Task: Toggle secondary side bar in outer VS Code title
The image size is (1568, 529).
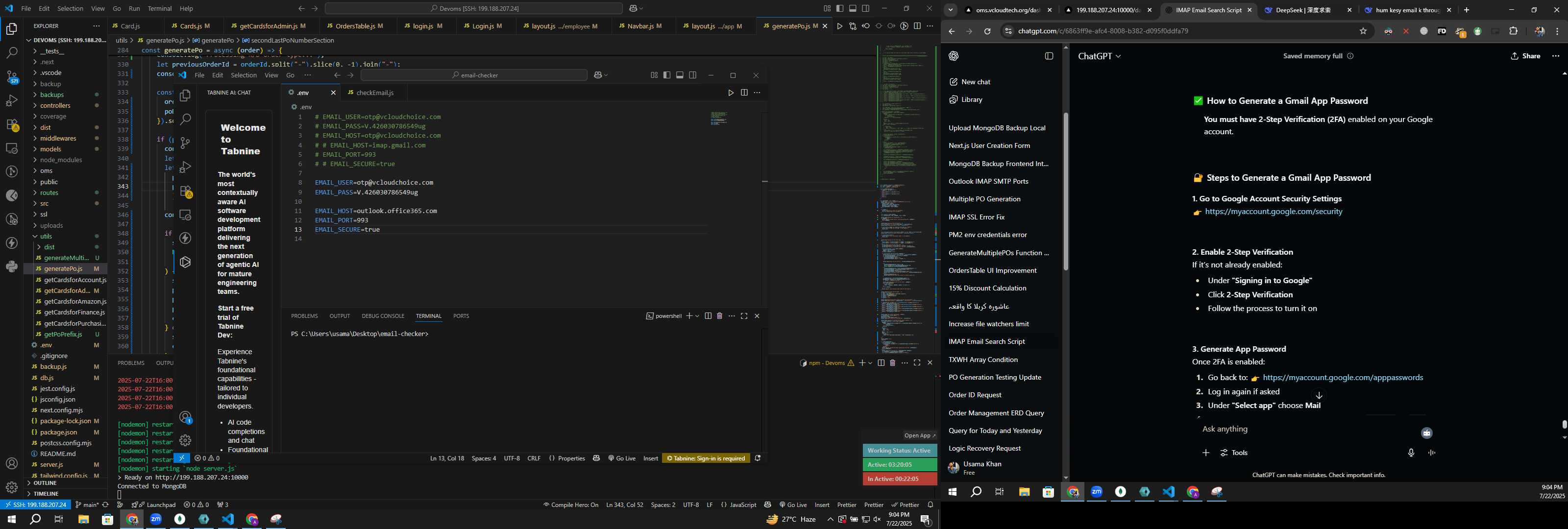Action: [865, 8]
